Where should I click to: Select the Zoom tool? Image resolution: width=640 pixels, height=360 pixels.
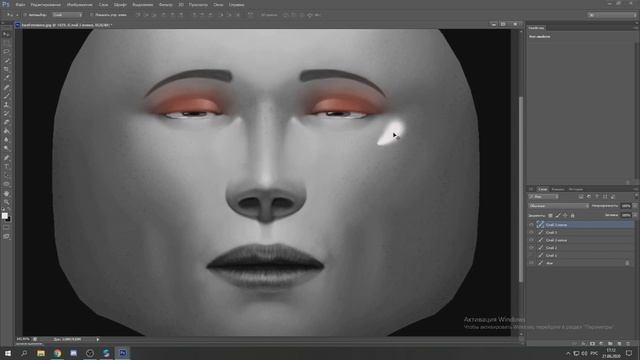(x=6, y=202)
